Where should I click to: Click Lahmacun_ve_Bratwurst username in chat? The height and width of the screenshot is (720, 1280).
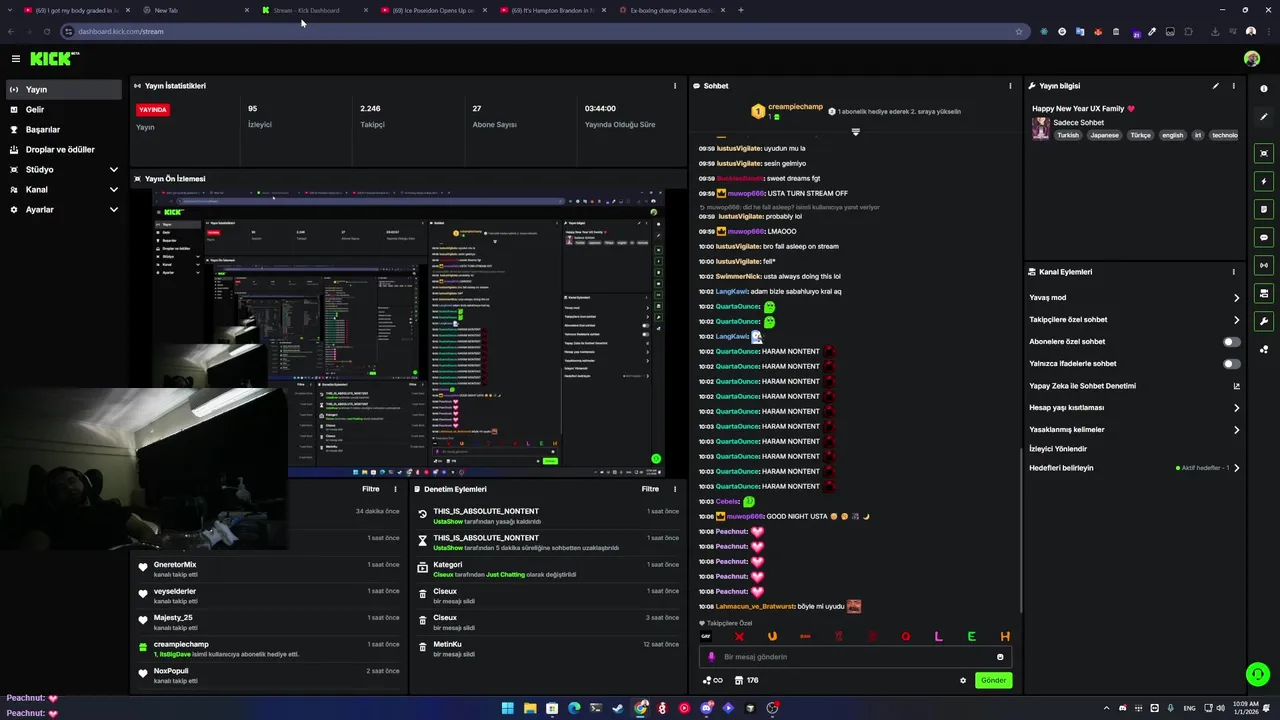[754, 607]
